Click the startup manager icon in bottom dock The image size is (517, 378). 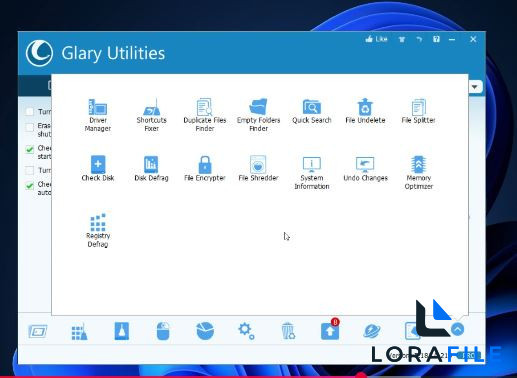point(38,331)
